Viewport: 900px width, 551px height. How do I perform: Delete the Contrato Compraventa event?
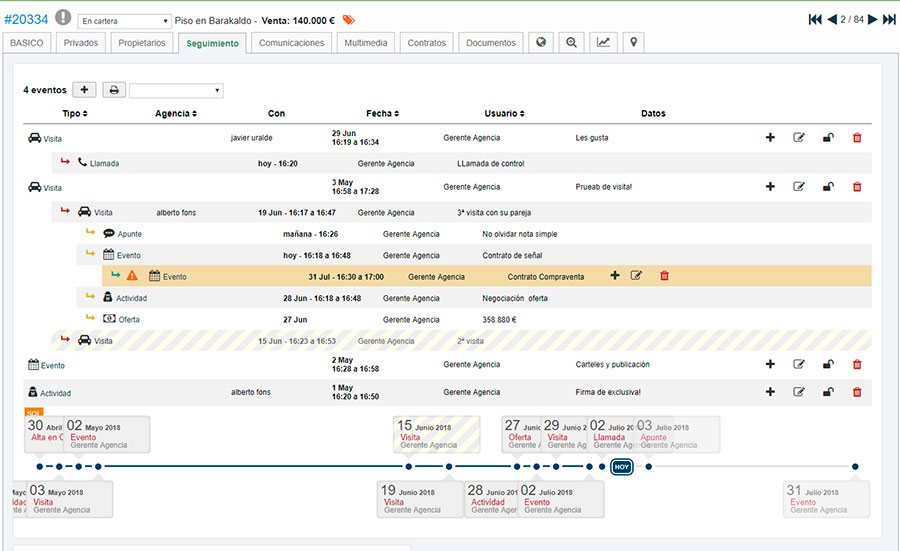(664, 276)
